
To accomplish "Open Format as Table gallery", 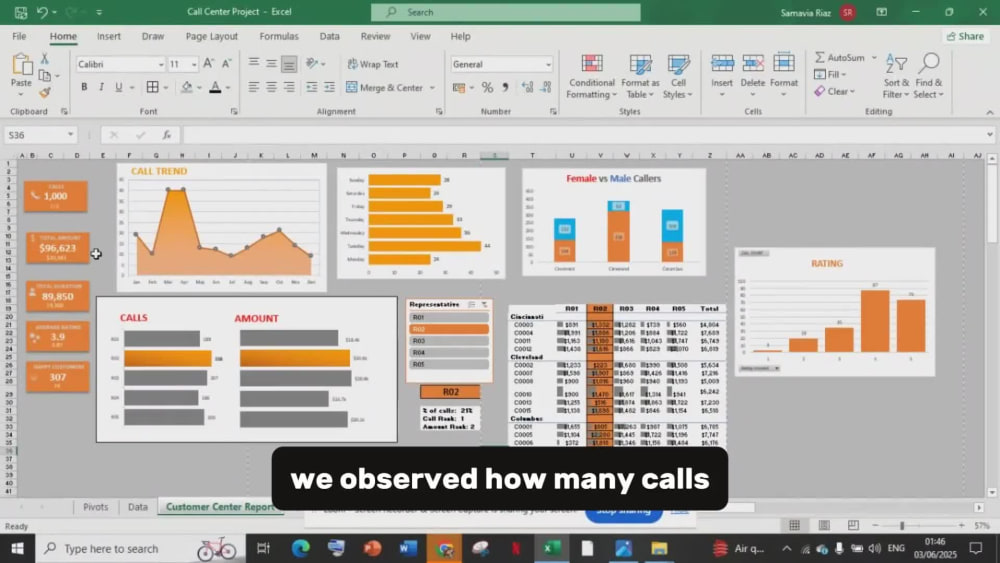I will coord(640,77).
